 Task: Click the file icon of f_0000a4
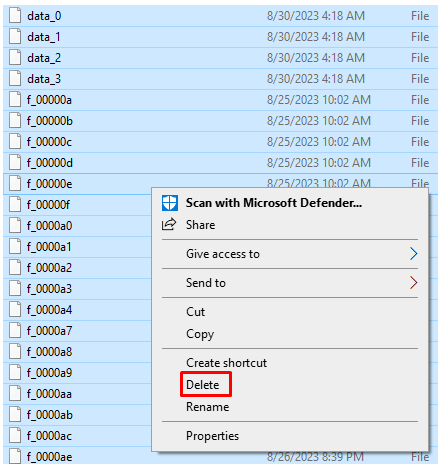pos(15,310)
